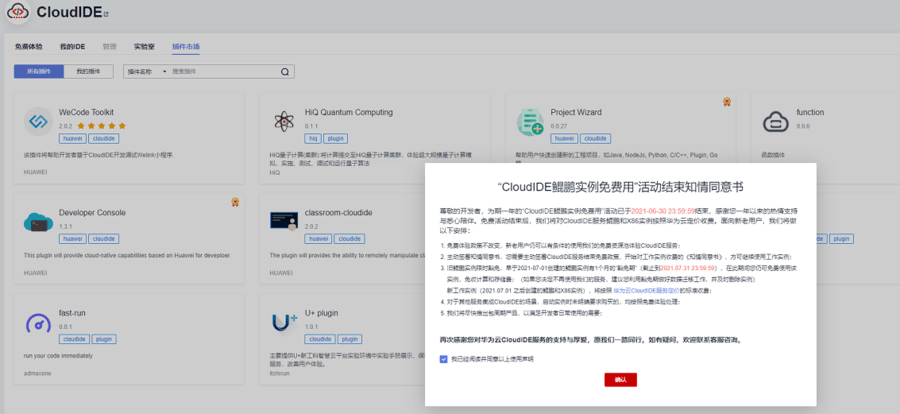Select the 插件市场 tab
The image size is (900, 414).
[186, 47]
